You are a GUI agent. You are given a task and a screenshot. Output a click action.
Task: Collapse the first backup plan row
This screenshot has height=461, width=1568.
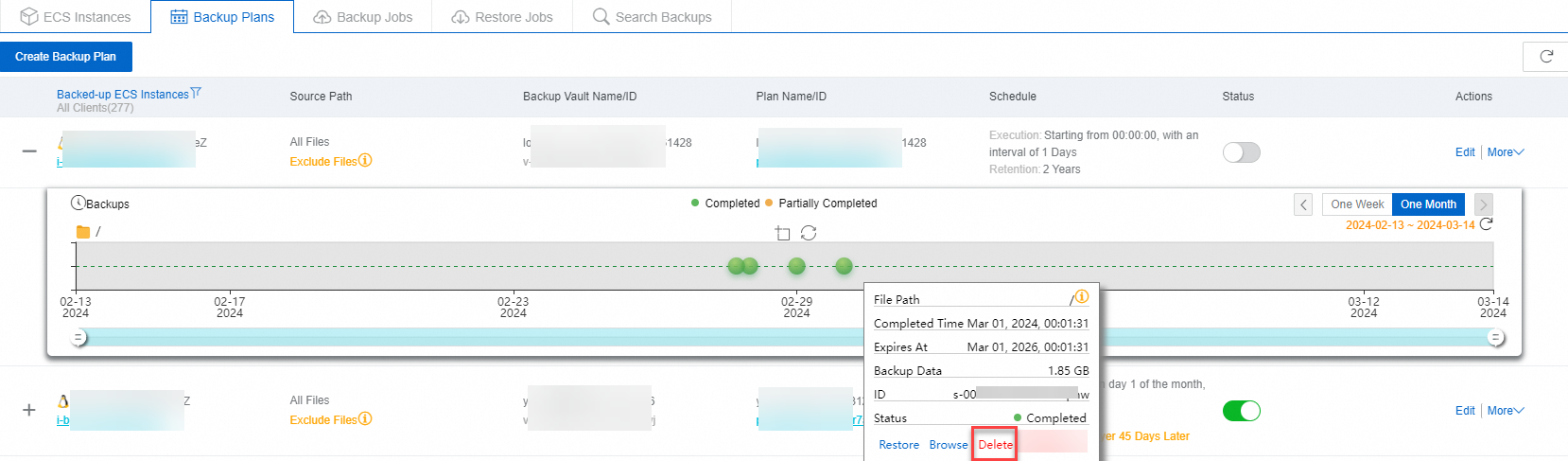pos(29,151)
